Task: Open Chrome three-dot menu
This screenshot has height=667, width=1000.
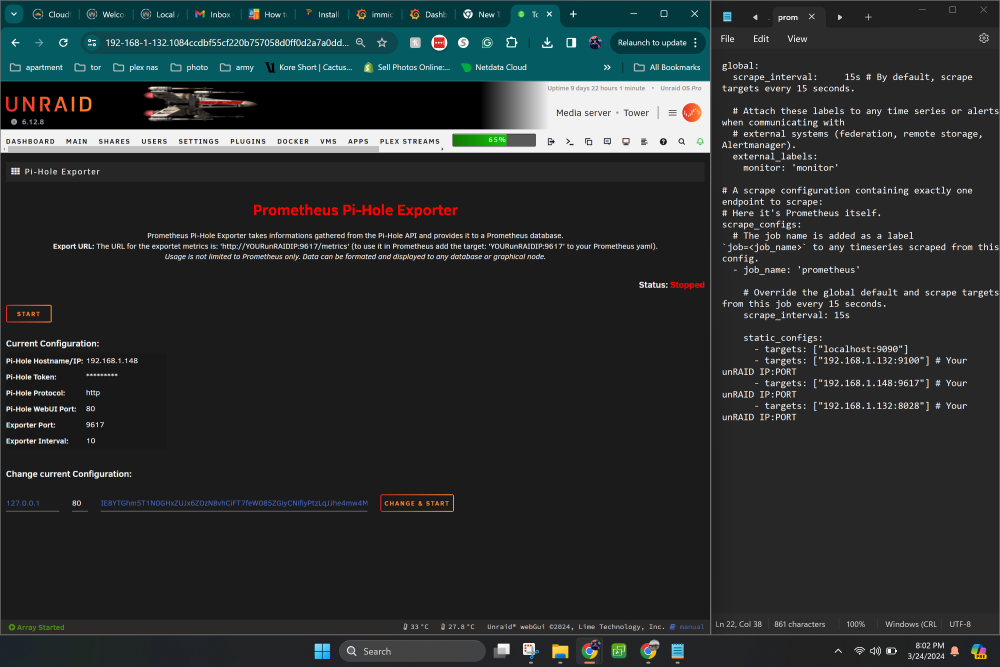Action: coord(695,43)
